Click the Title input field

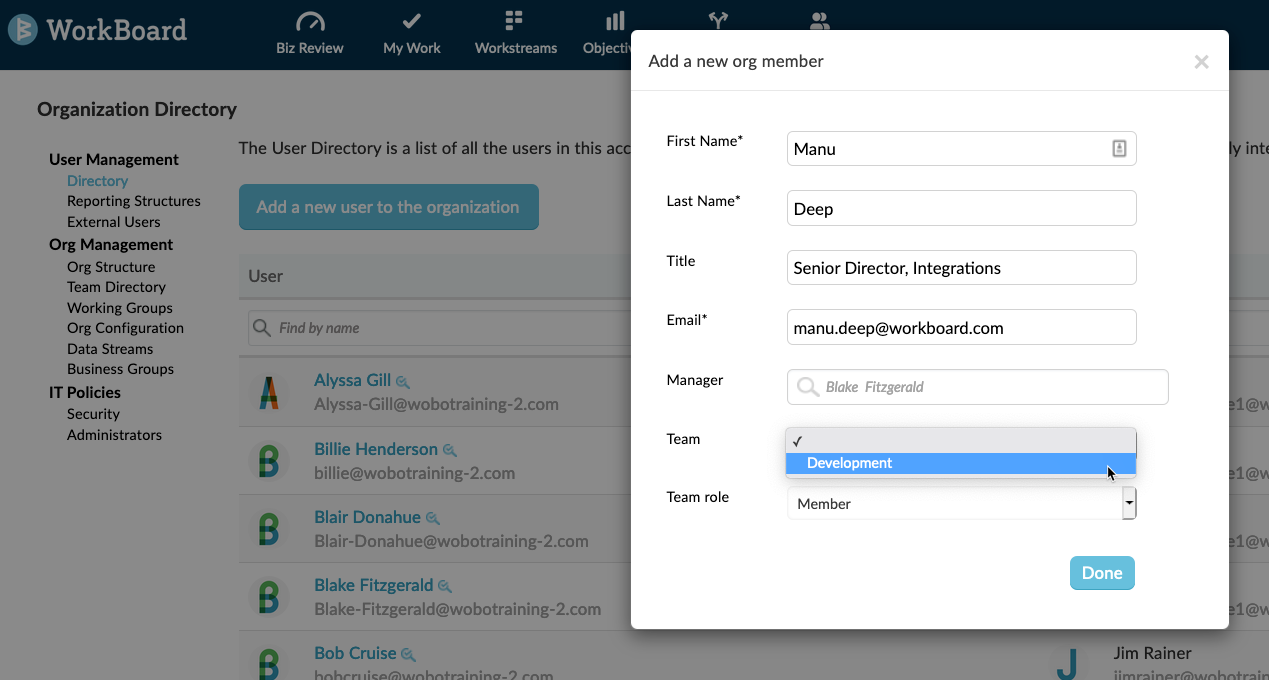pos(962,267)
